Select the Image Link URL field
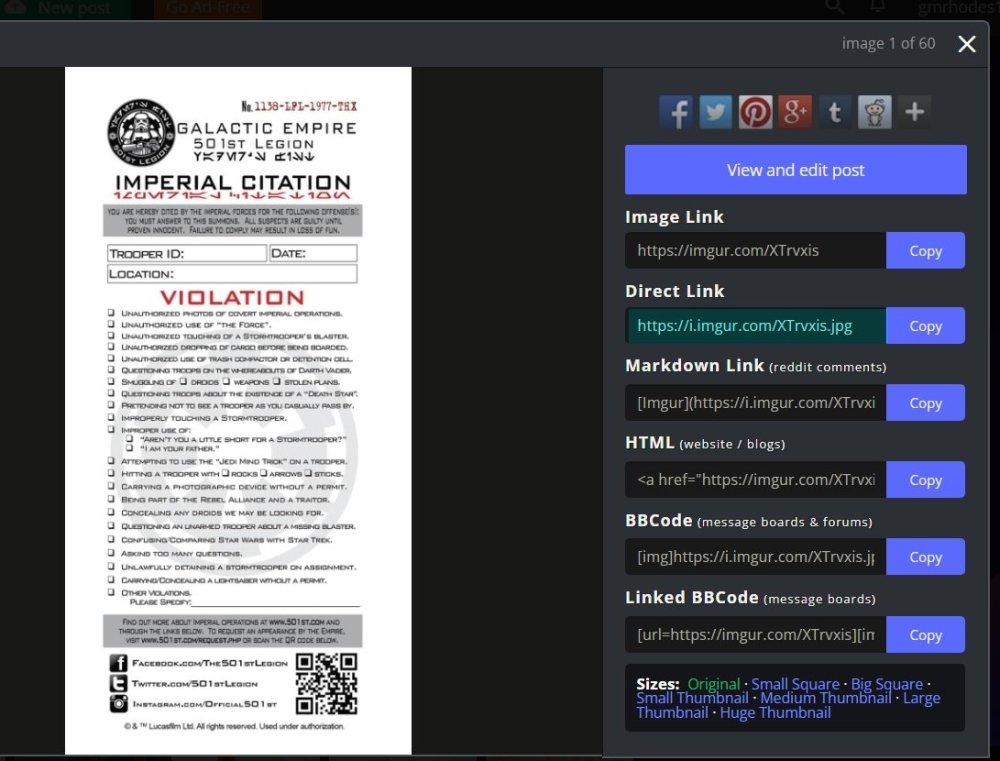The image size is (1000, 761). coord(756,251)
